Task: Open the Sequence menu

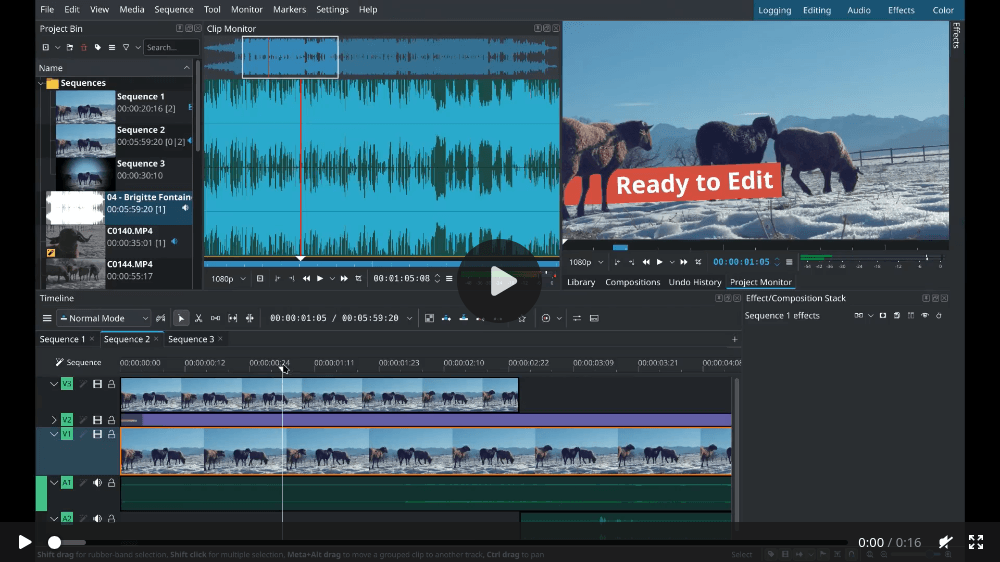Action: (x=174, y=9)
